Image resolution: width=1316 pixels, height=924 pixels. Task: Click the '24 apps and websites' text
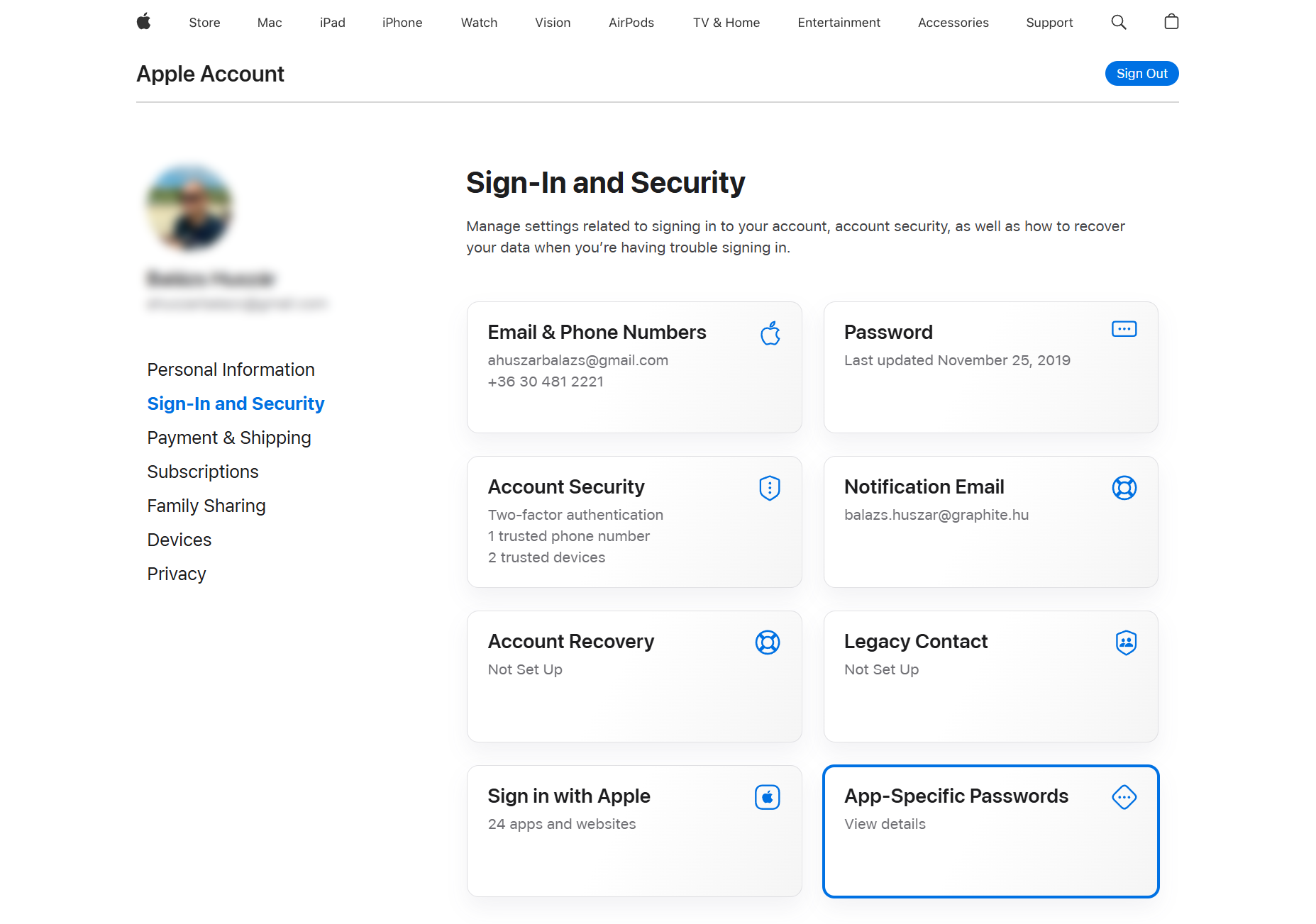pyautogui.click(x=562, y=824)
